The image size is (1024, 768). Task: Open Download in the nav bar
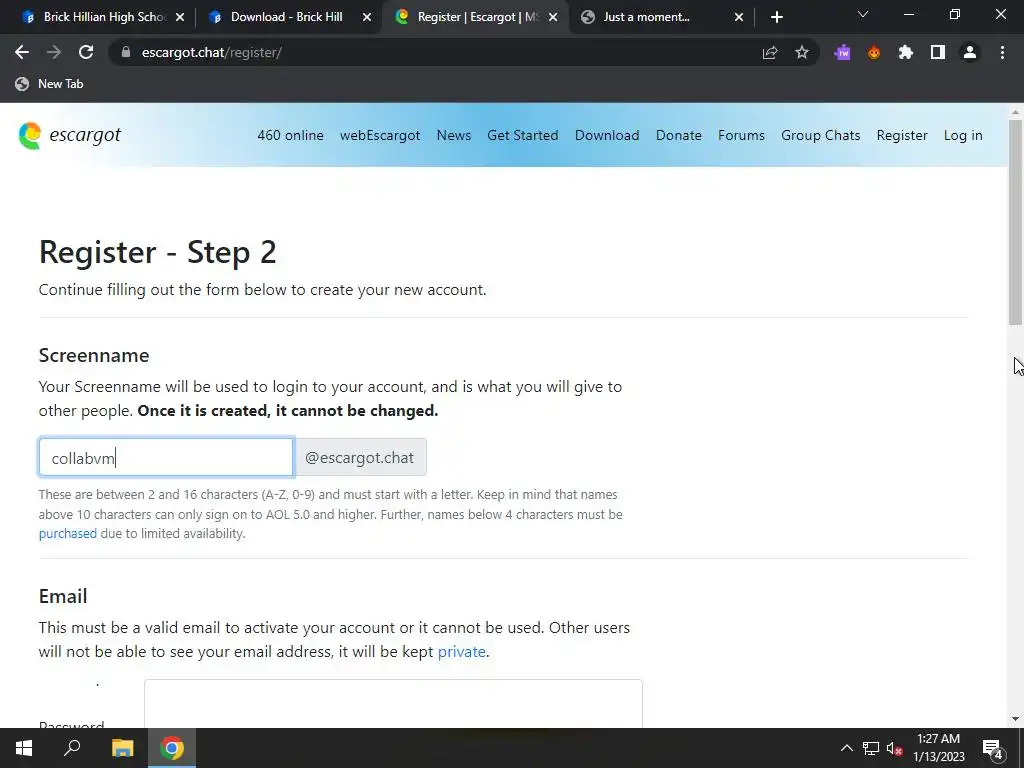pos(607,135)
